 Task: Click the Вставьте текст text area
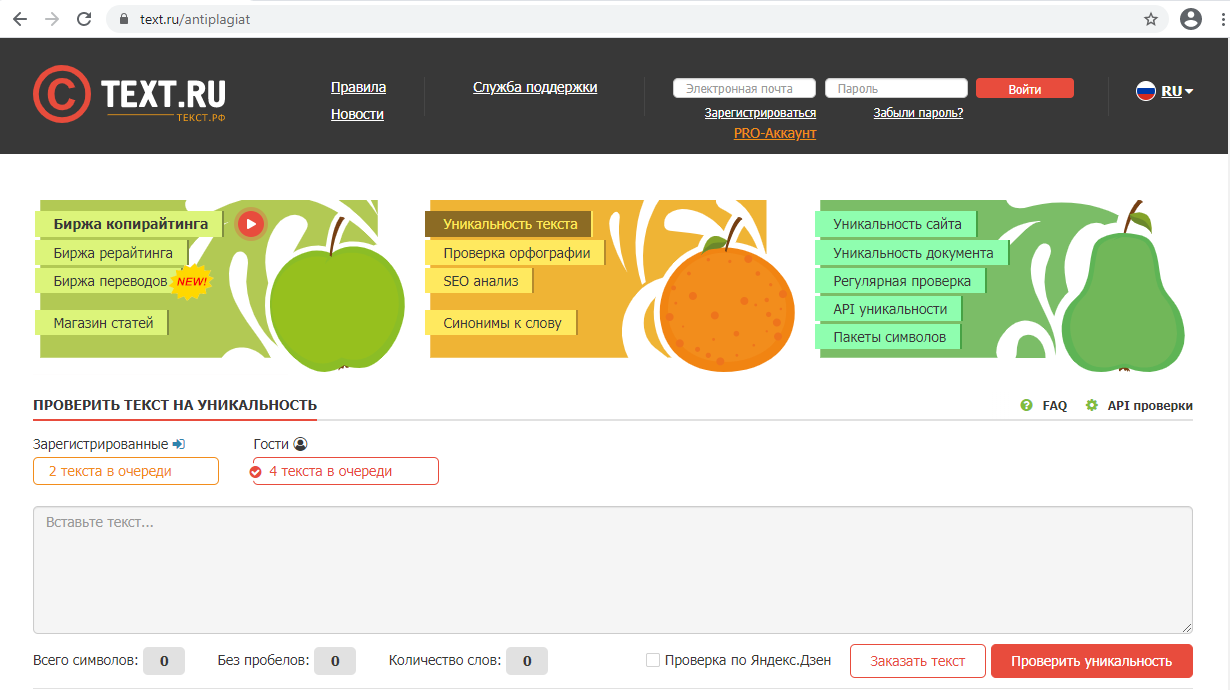[x=612, y=570]
